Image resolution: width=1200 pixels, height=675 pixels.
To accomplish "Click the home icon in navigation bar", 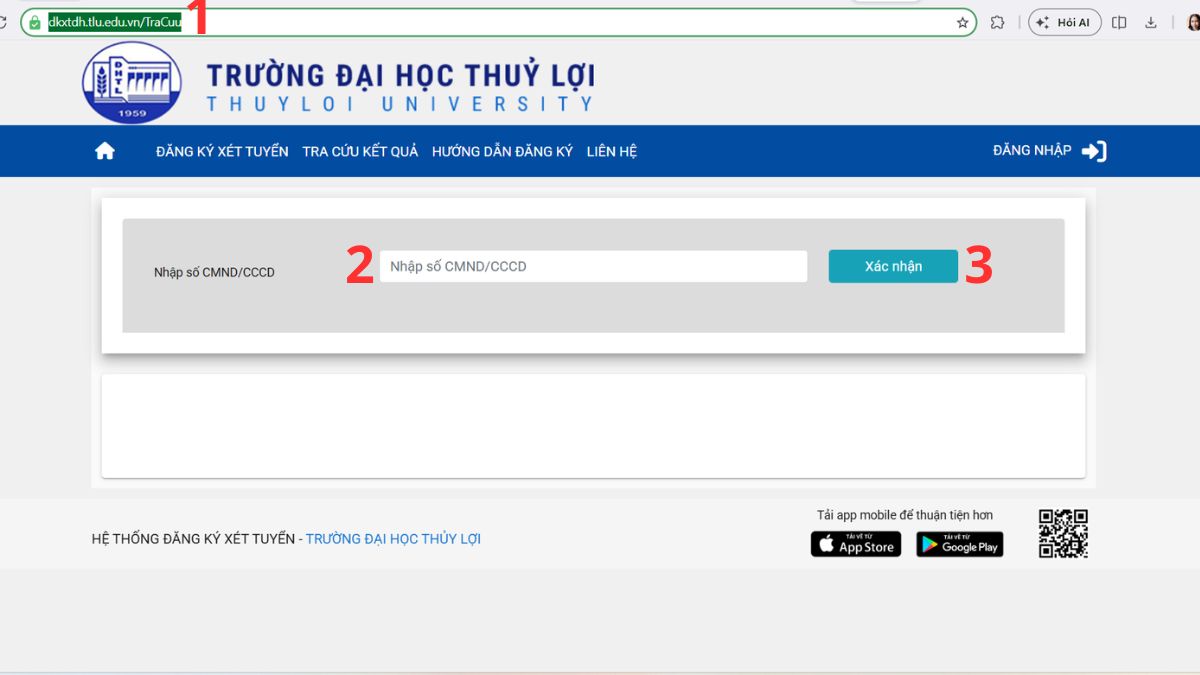I will point(105,151).
